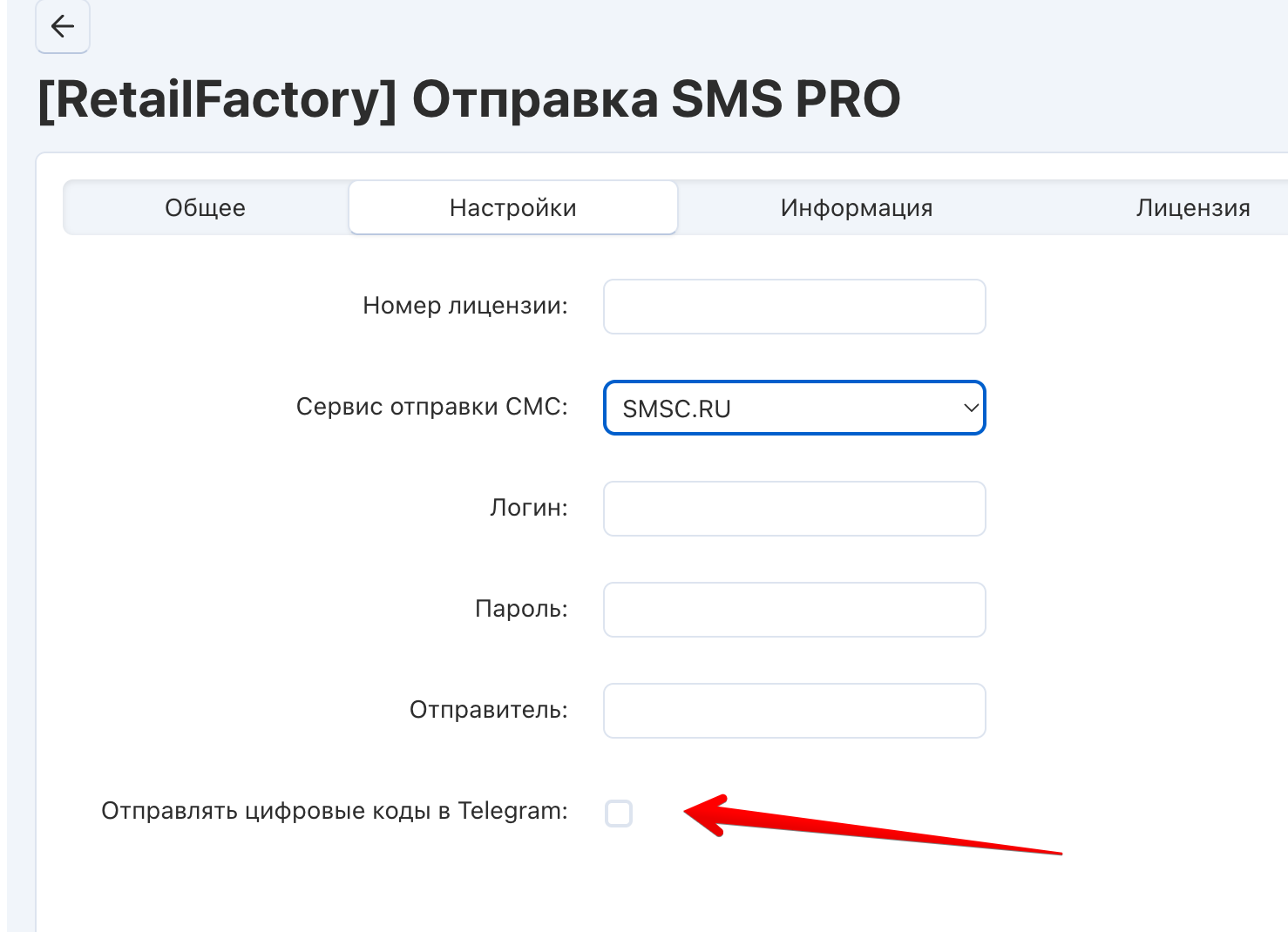Screen dimensions: 1288x932
Task: Select the Настройки tab
Action: click(x=513, y=208)
